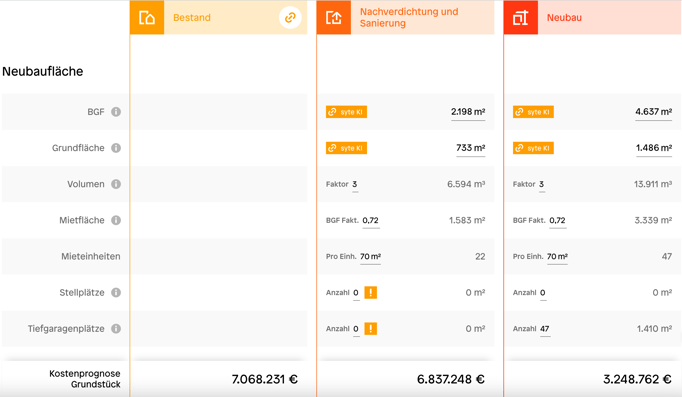This screenshot has width=682, height=397.
Task: Edit Tiefgaragenplätze Anzahl 0 in Nachverdichtung
Action: pos(356,329)
